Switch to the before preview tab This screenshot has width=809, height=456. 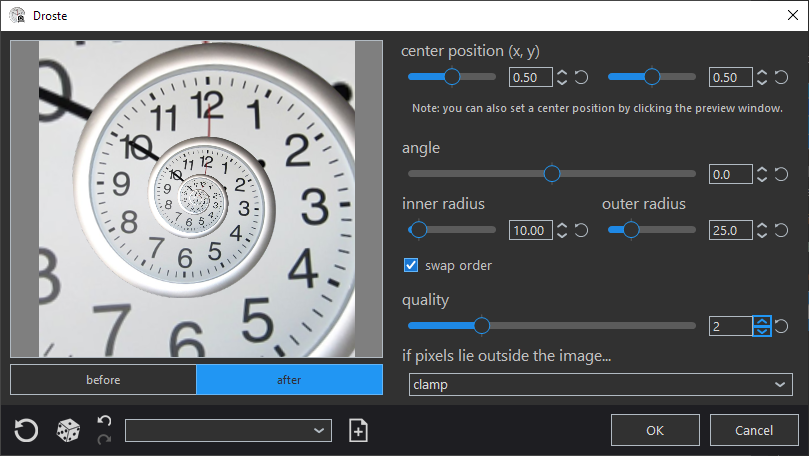(103, 380)
